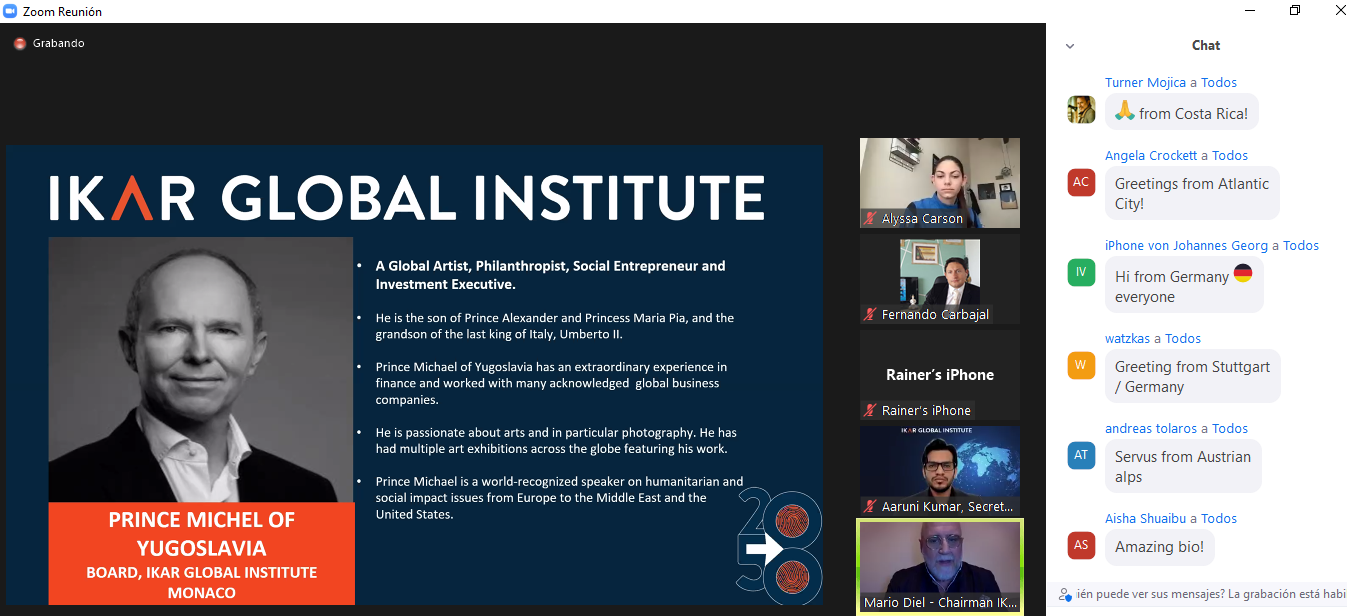Click sender iPhone von Johannes Georg

coord(1186,246)
